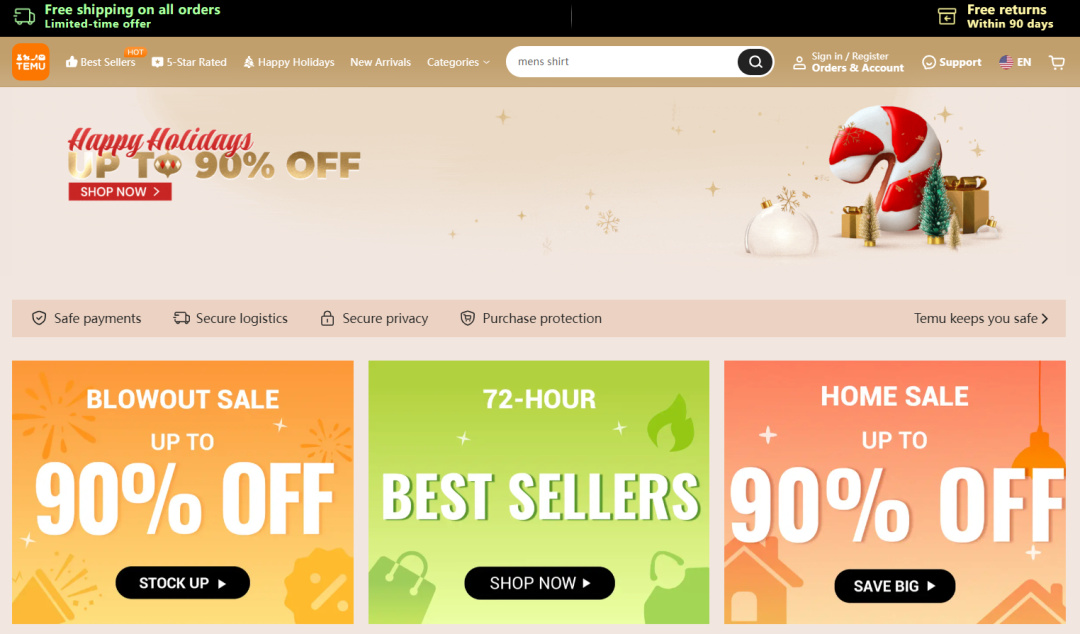Image resolution: width=1080 pixels, height=634 pixels.
Task: Click the Support chat icon
Action: point(928,62)
